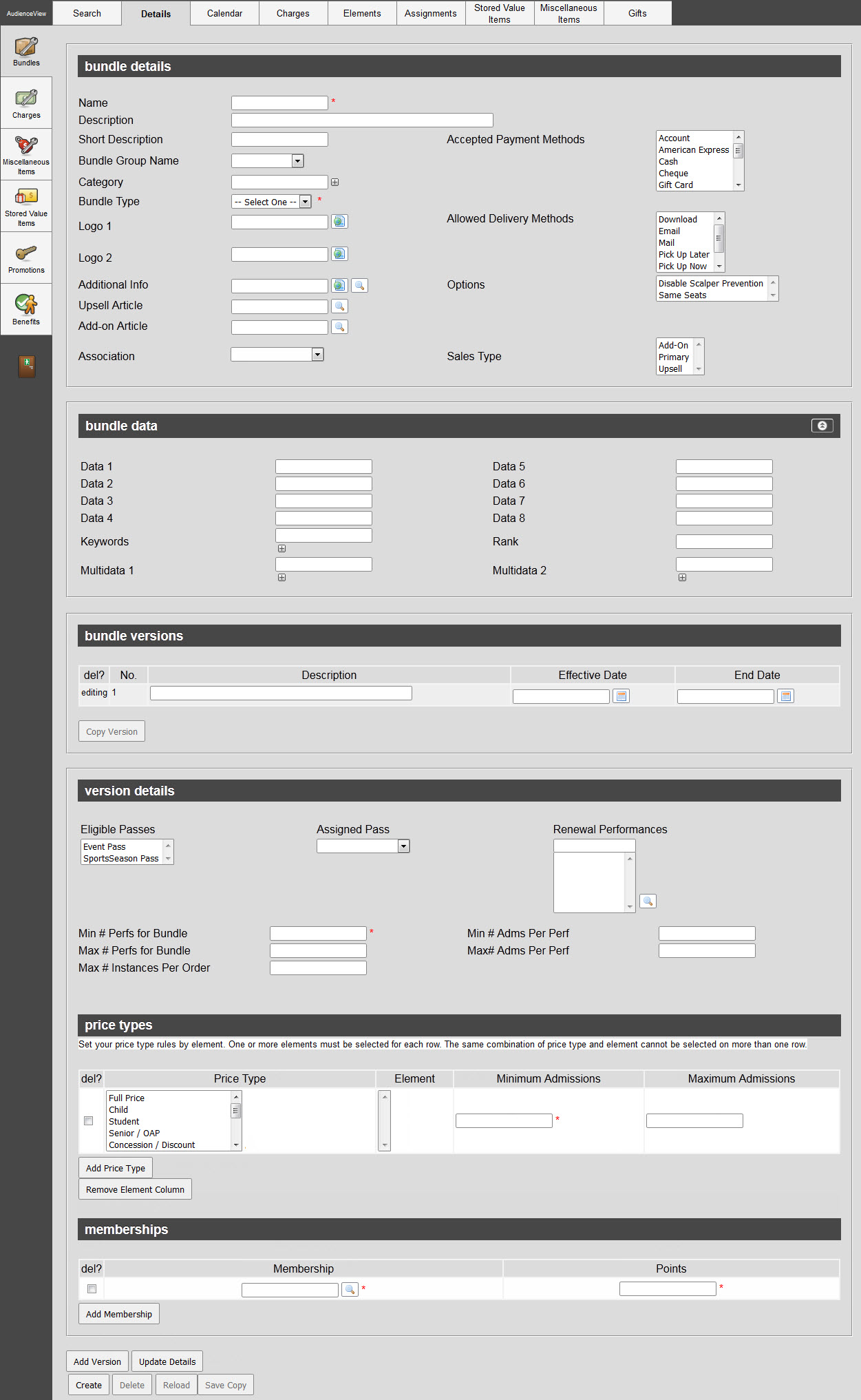This screenshot has width=861, height=1400.
Task: Click the exit door icon in sidebar
Action: point(26,366)
